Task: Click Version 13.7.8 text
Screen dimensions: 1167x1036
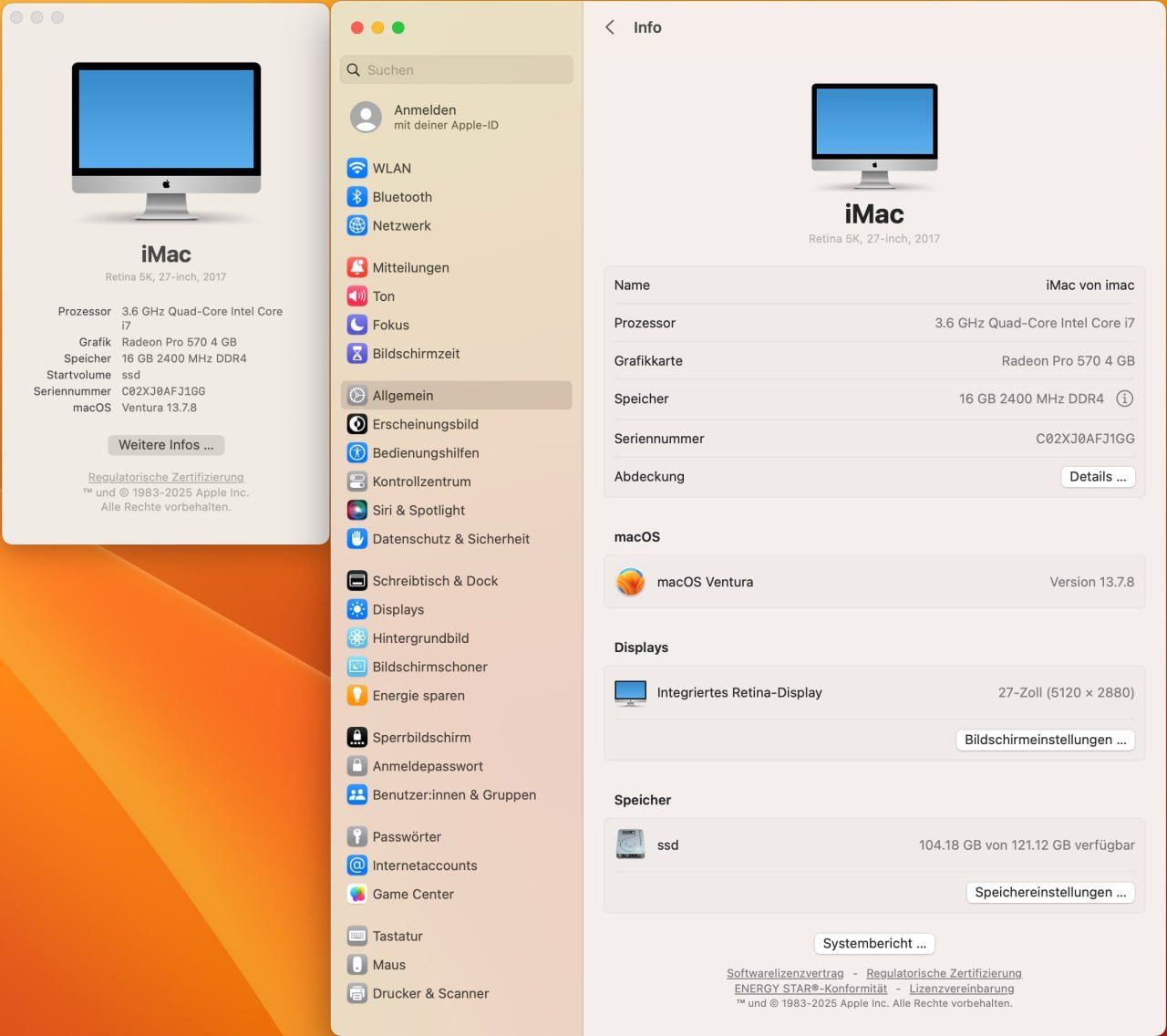Action: (x=1091, y=582)
